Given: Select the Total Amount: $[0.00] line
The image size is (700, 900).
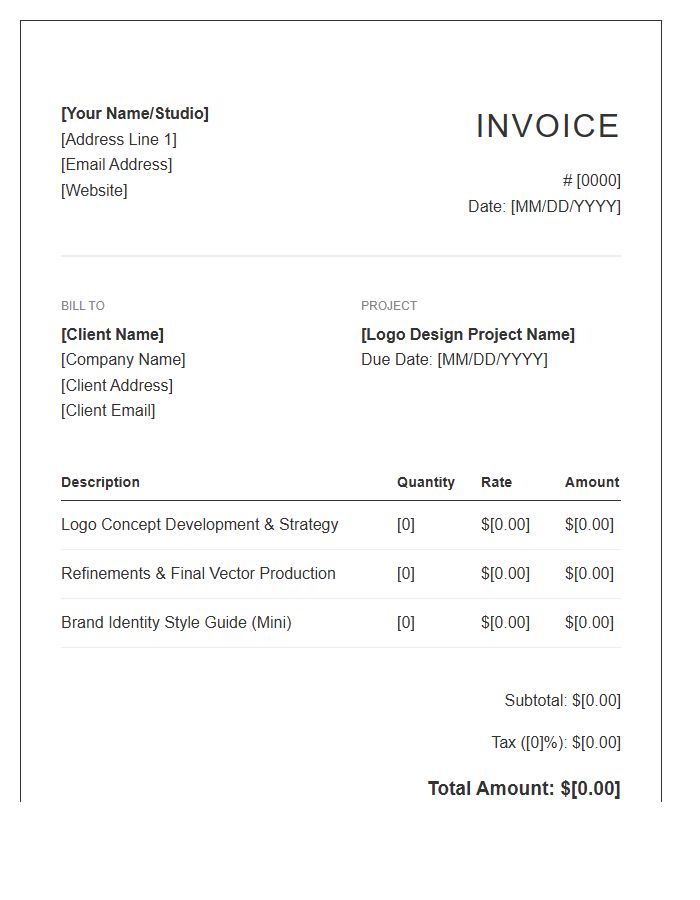Looking at the screenshot, I should click(x=524, y=789).
